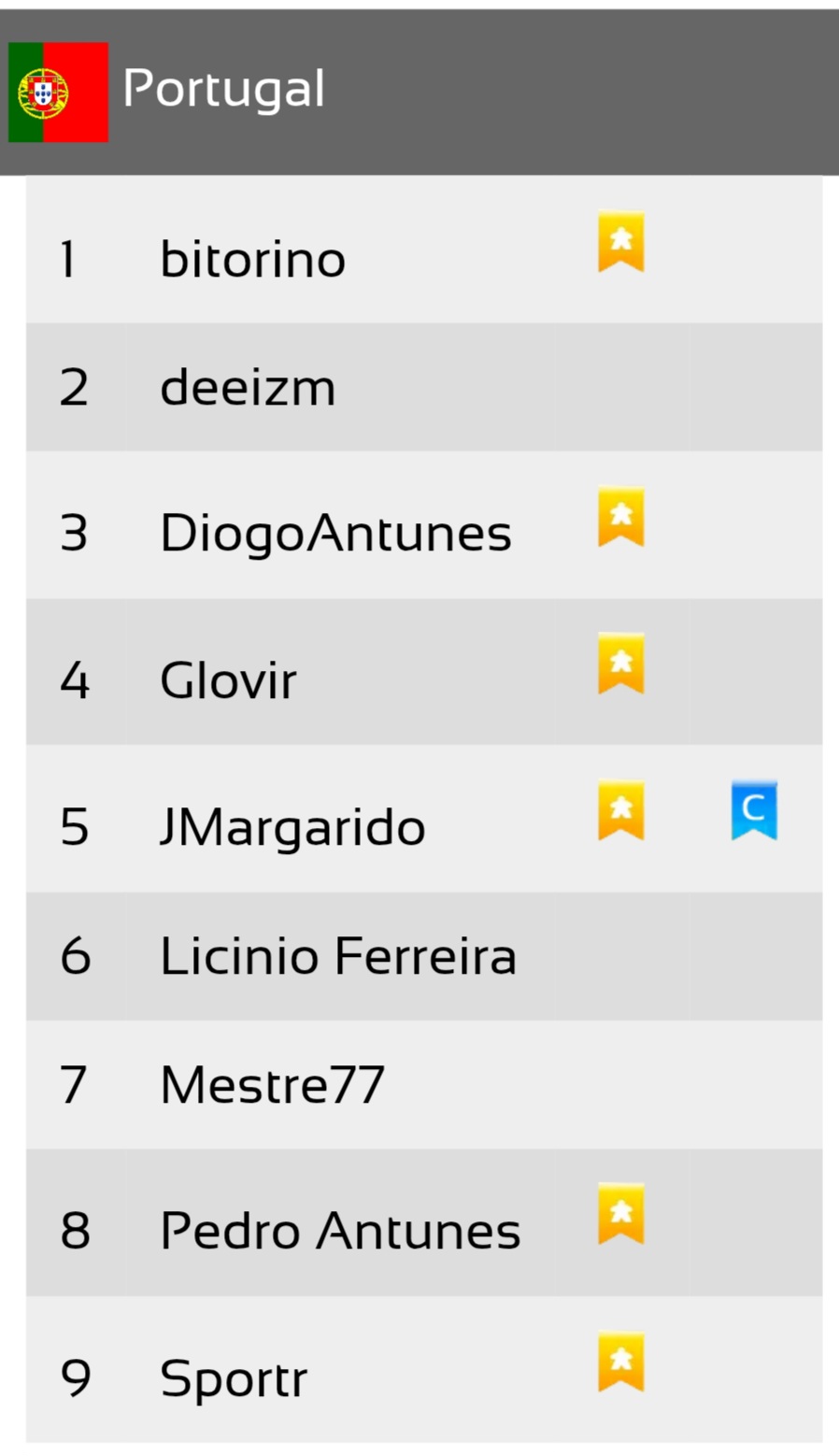Select the Sportr player name
The height and width of the screenshot is (1456, 839).
point(234,1378)
